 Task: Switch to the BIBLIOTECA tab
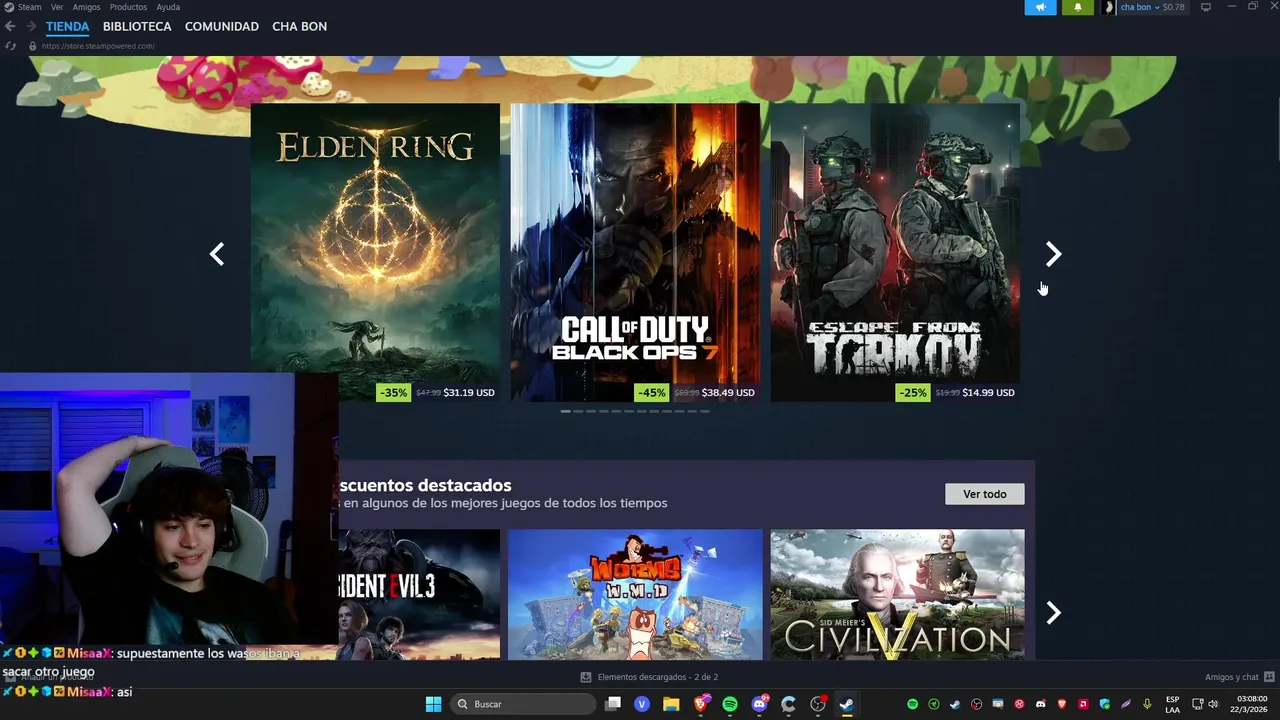tap(137, 26)
